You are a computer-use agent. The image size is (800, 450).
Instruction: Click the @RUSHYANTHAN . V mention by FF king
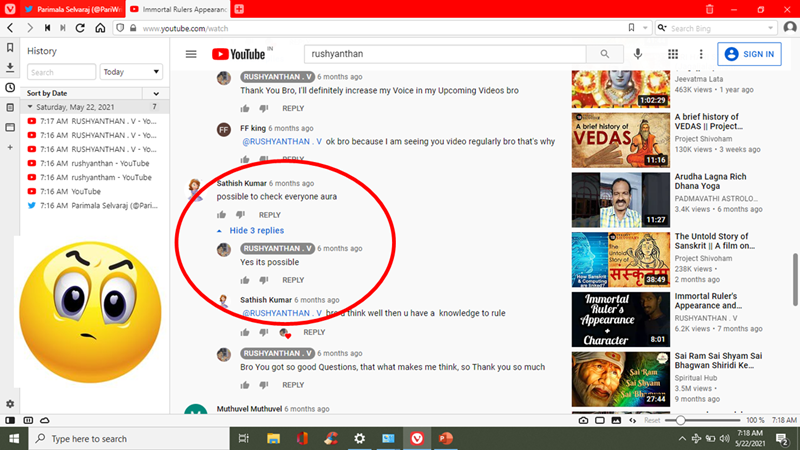pyautogui.click(x=282, y=141)
